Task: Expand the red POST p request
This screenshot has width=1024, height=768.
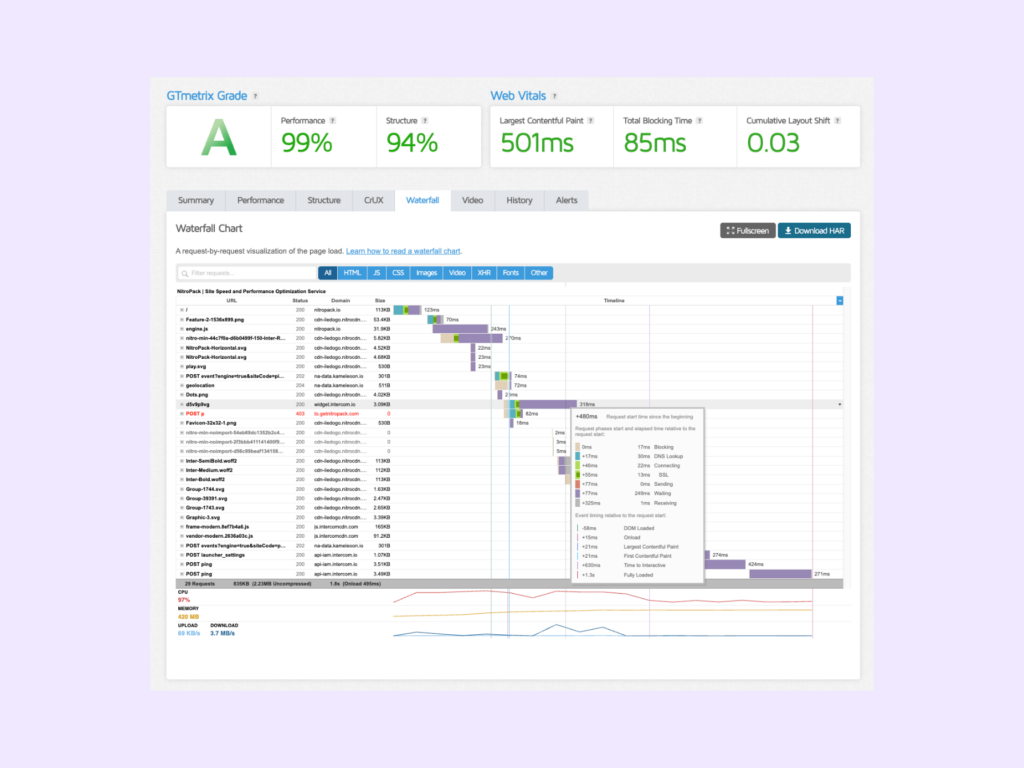Action: [x=182, y=413]
